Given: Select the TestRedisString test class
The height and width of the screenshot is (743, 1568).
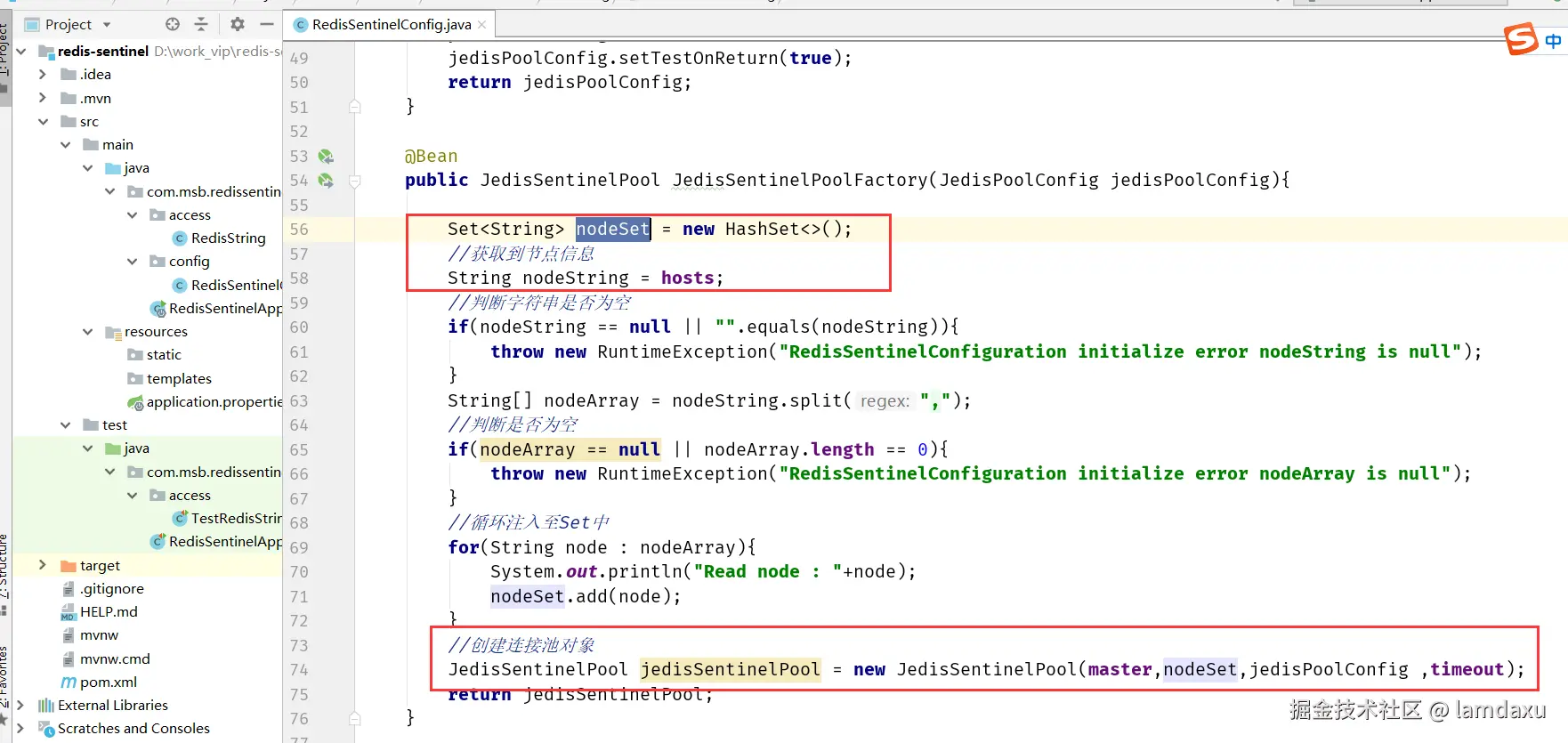Looking at the screenshot, I should [x=227, y=518].
